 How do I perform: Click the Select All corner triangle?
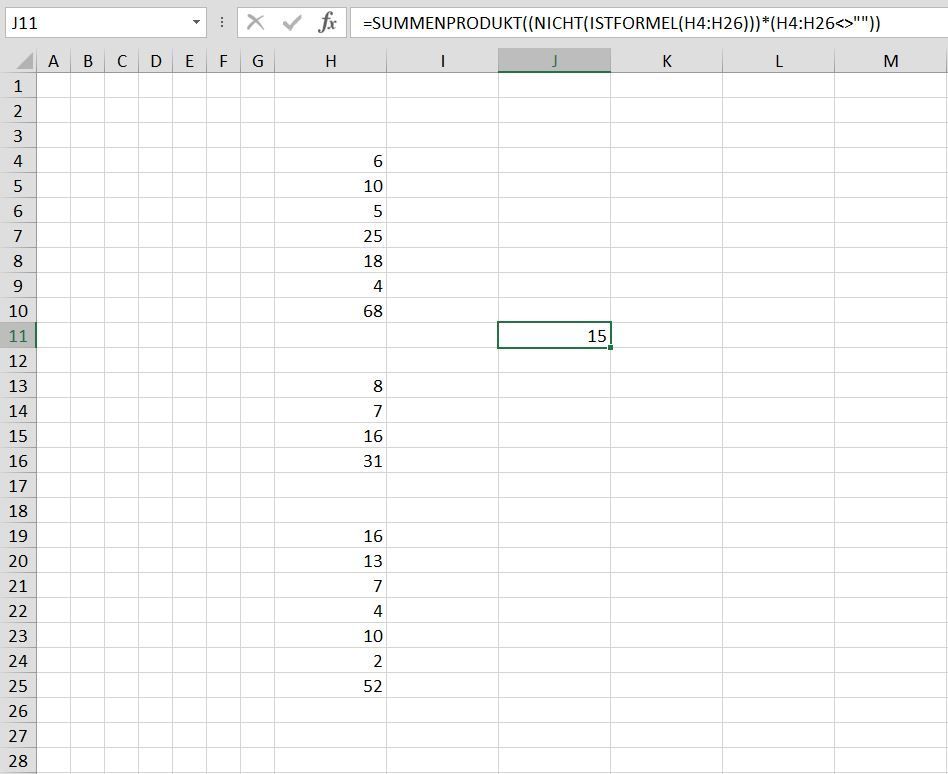pos(24,60)
